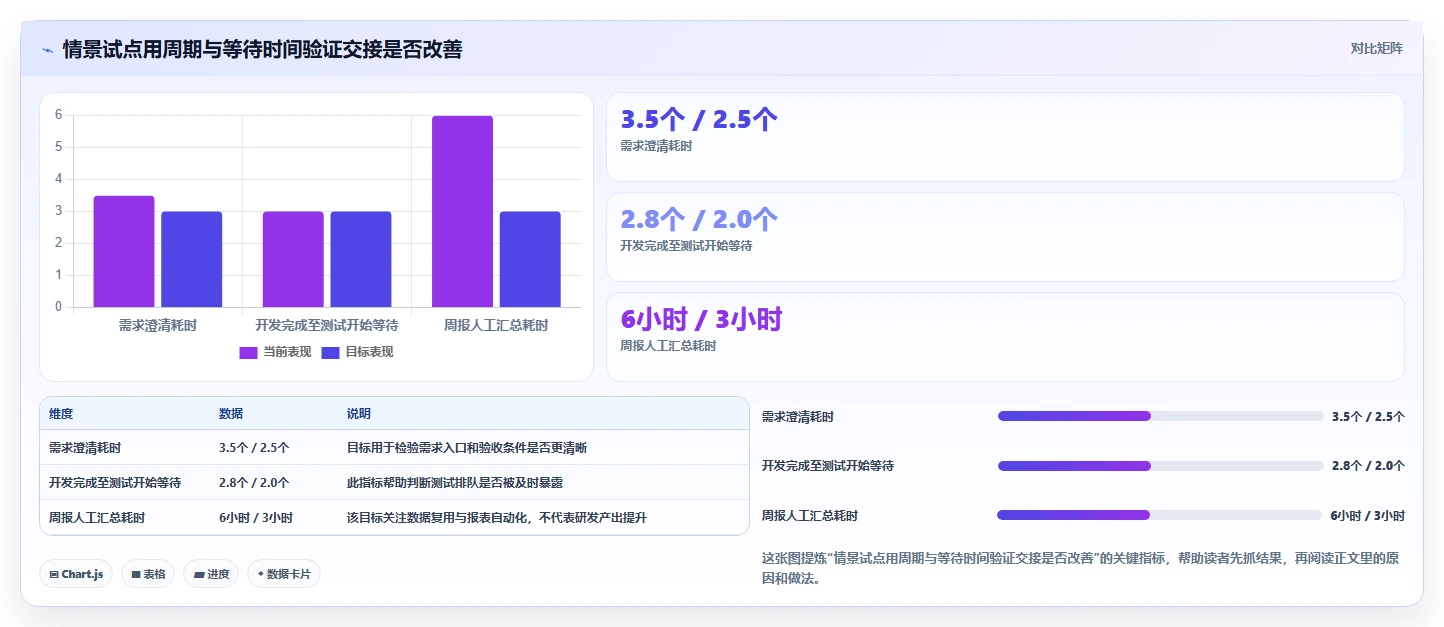Click table cell 开发完成至测试开始等待
Screen dimensions: 1444x627
(x=115, y=483)
